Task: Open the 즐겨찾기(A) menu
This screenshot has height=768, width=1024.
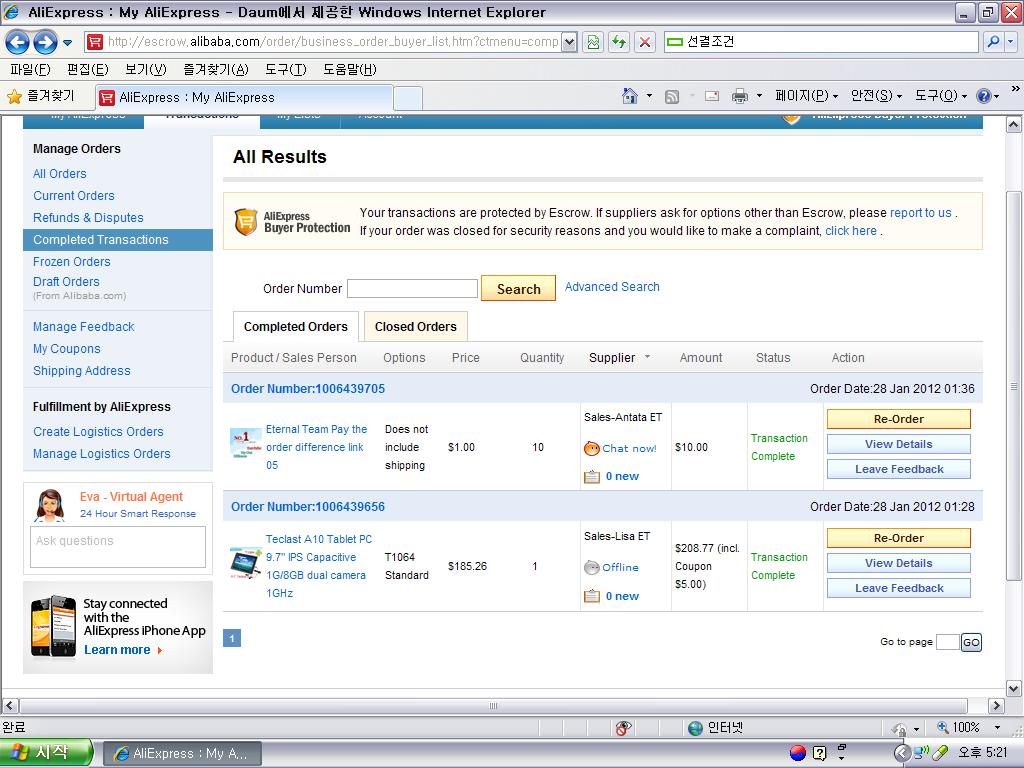Action: coord(216,69)
